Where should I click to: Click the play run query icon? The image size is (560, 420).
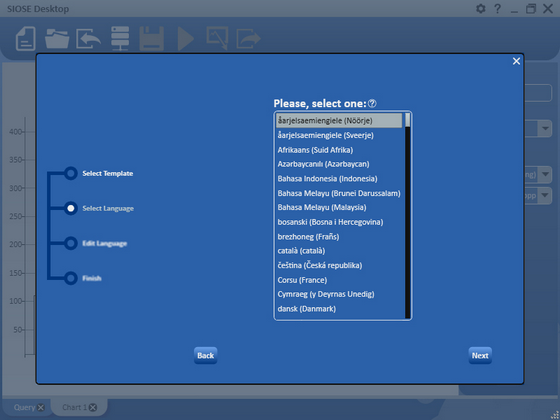pos(186,38)
